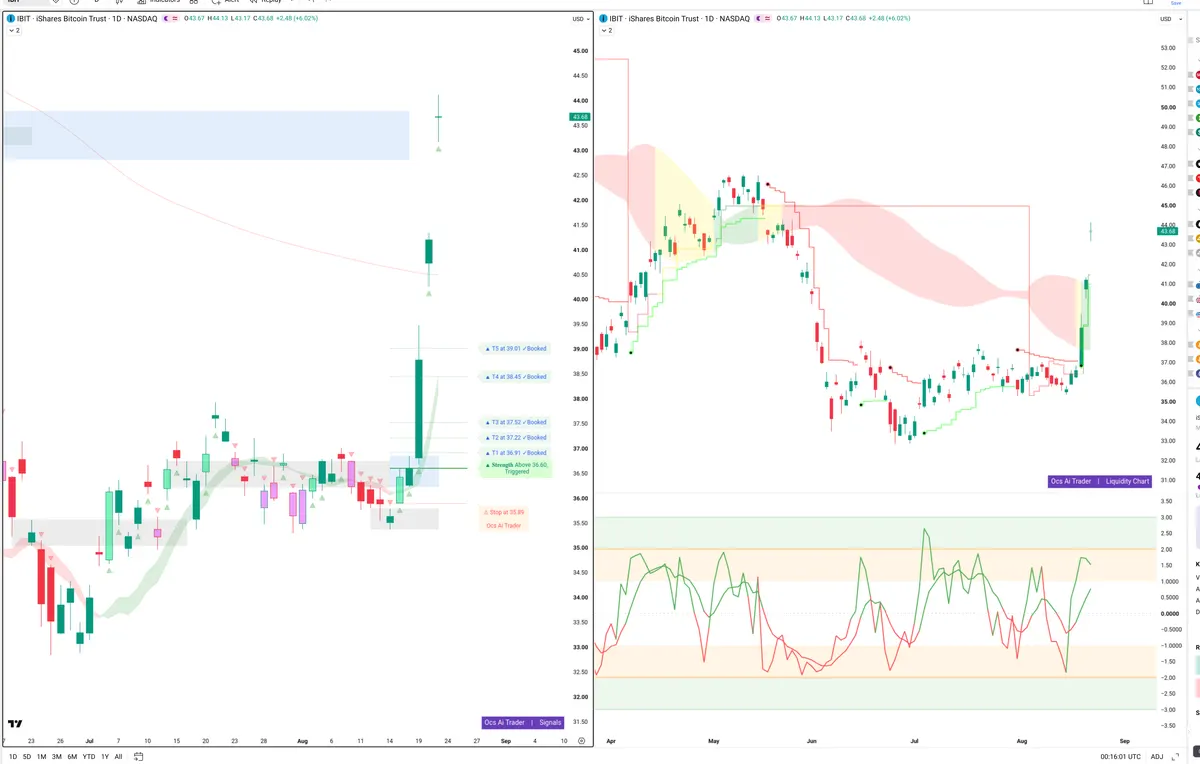The width and height of the screenshot is (1200, 764).
Task: Select the 6M time range
Action: [72, 757]
